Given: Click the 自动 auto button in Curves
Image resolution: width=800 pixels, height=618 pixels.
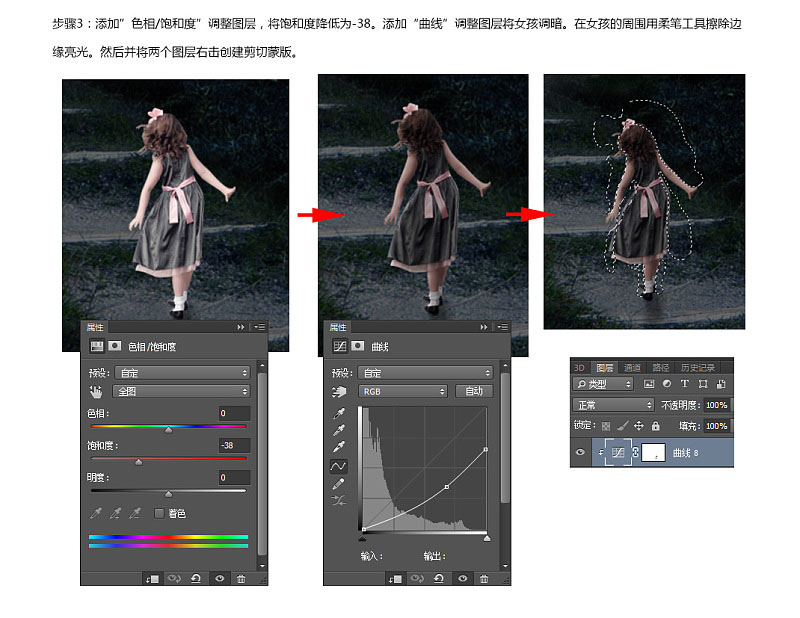Looking at the screenshot, I should (473, 391).
